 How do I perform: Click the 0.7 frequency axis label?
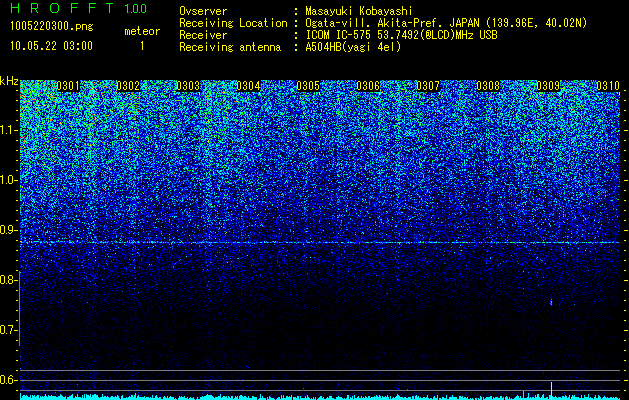[x=9, y=330]
